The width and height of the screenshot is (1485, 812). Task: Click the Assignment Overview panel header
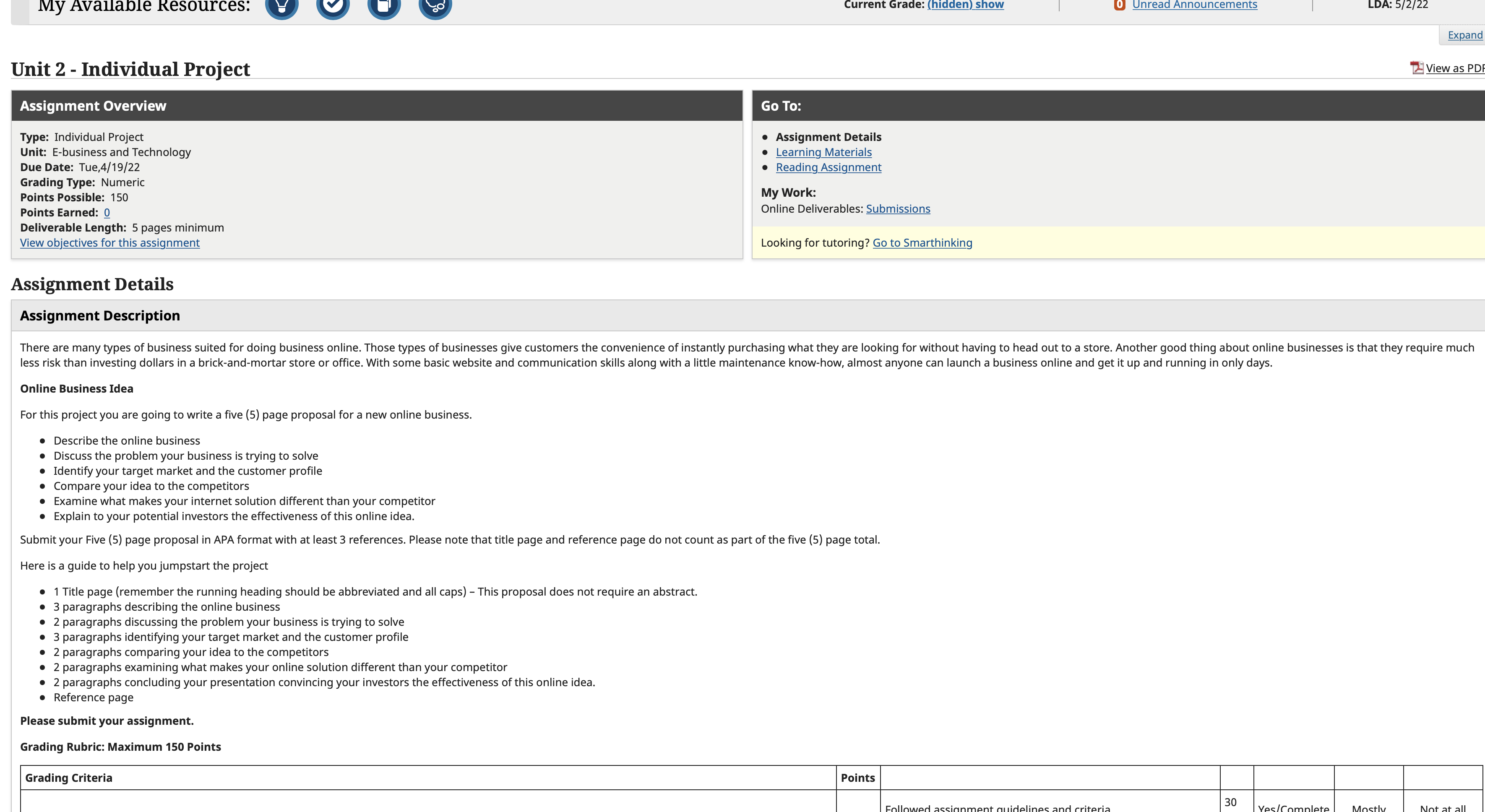click(x=377, y=105)
